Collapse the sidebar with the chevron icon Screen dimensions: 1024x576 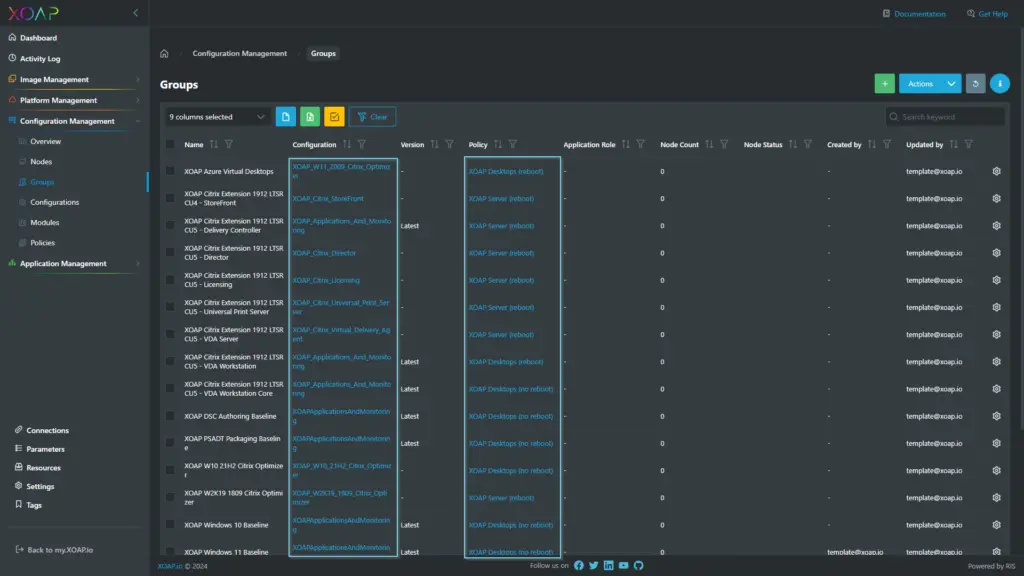coord(136,13)
